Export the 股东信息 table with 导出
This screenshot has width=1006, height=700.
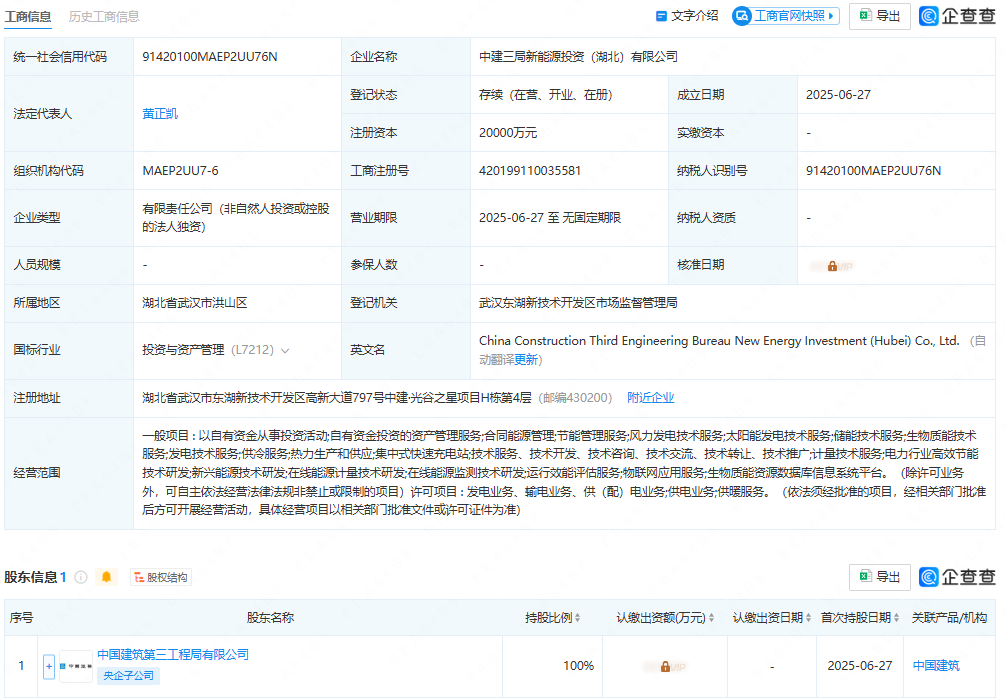pos(880,577)
